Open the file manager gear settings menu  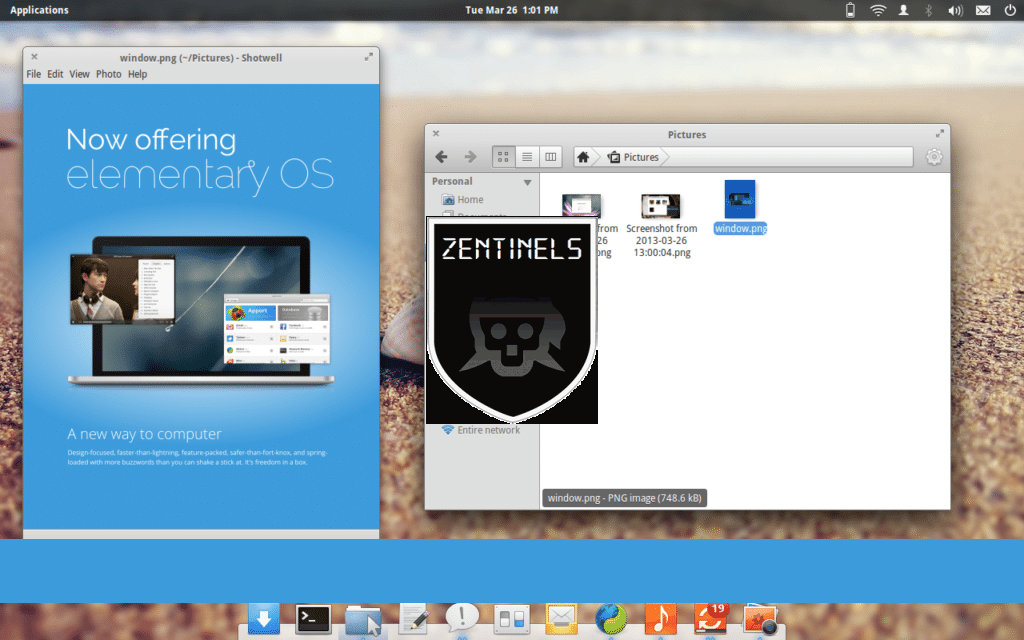point(934,157)
